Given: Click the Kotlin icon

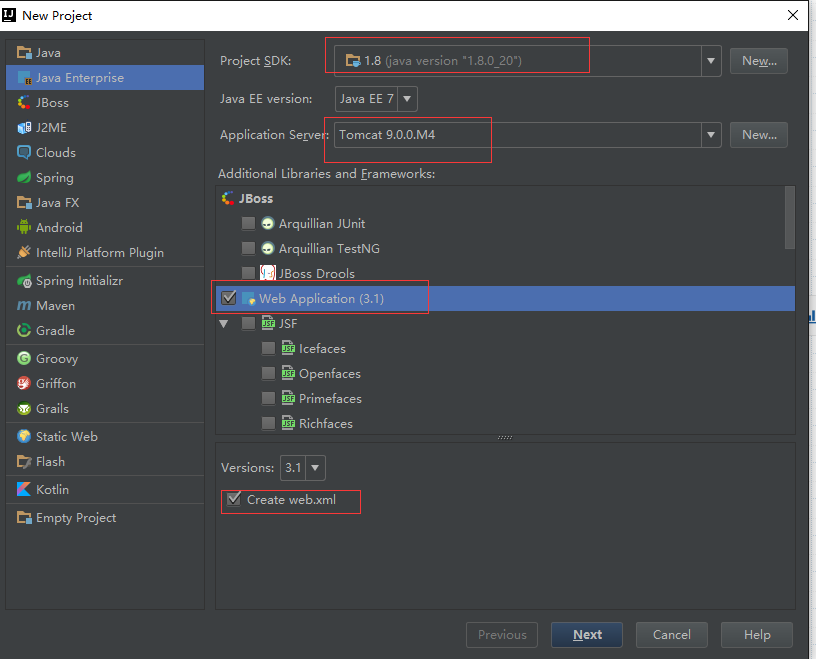Looking at the screenshot, I should click(x=24, y=489).
